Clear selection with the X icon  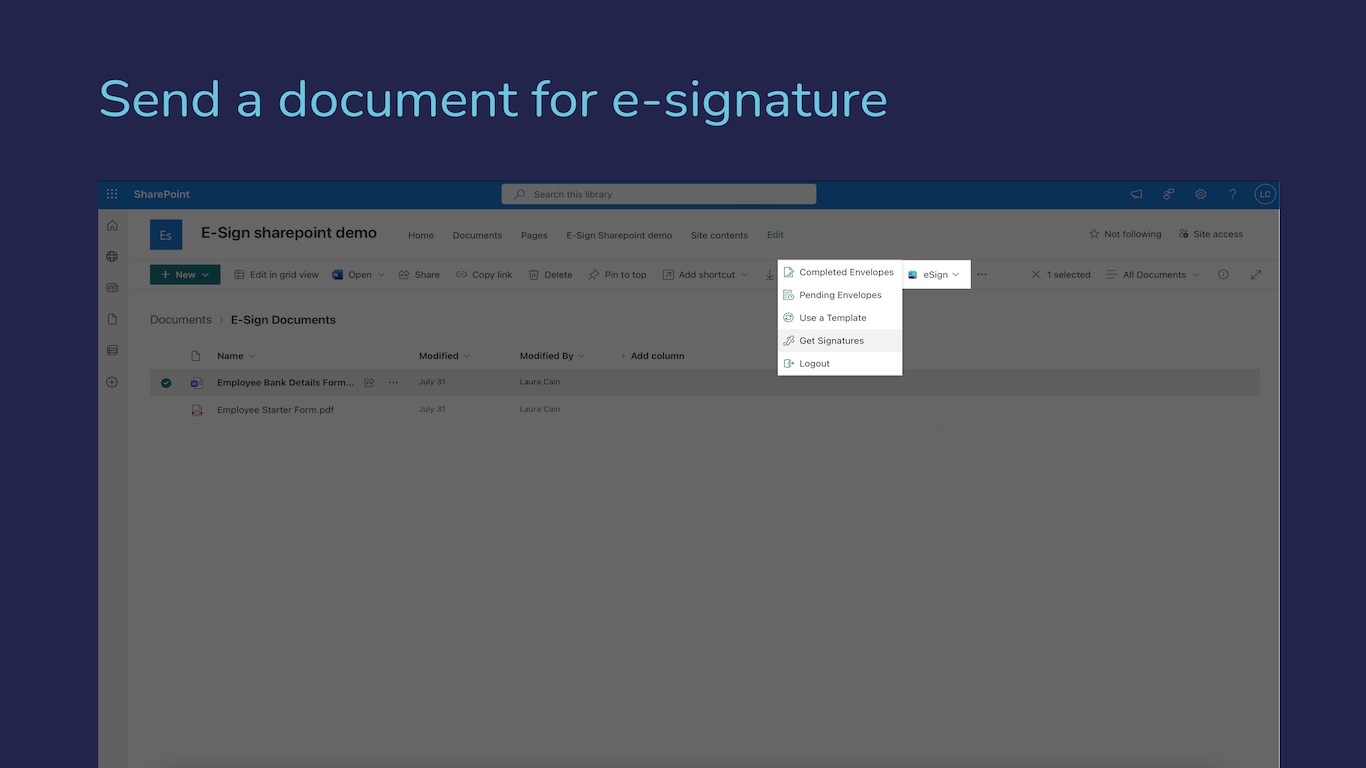tap(1036, 274)
